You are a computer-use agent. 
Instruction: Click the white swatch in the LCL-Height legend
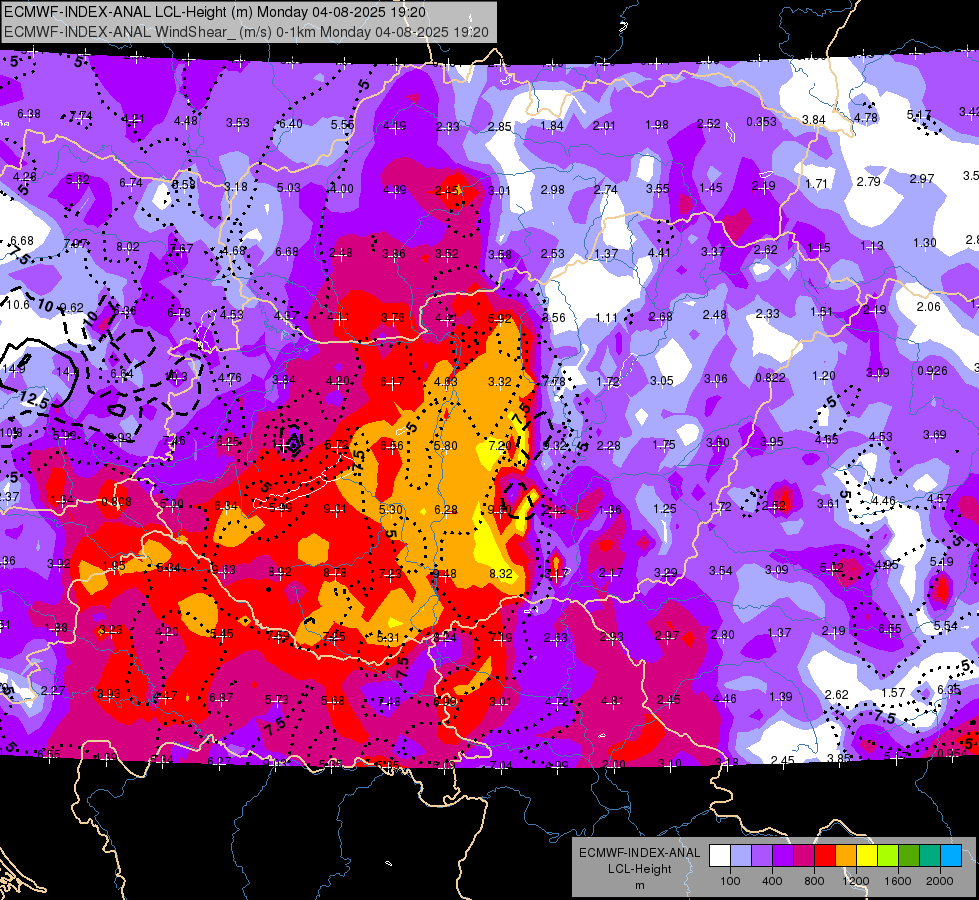720,856
